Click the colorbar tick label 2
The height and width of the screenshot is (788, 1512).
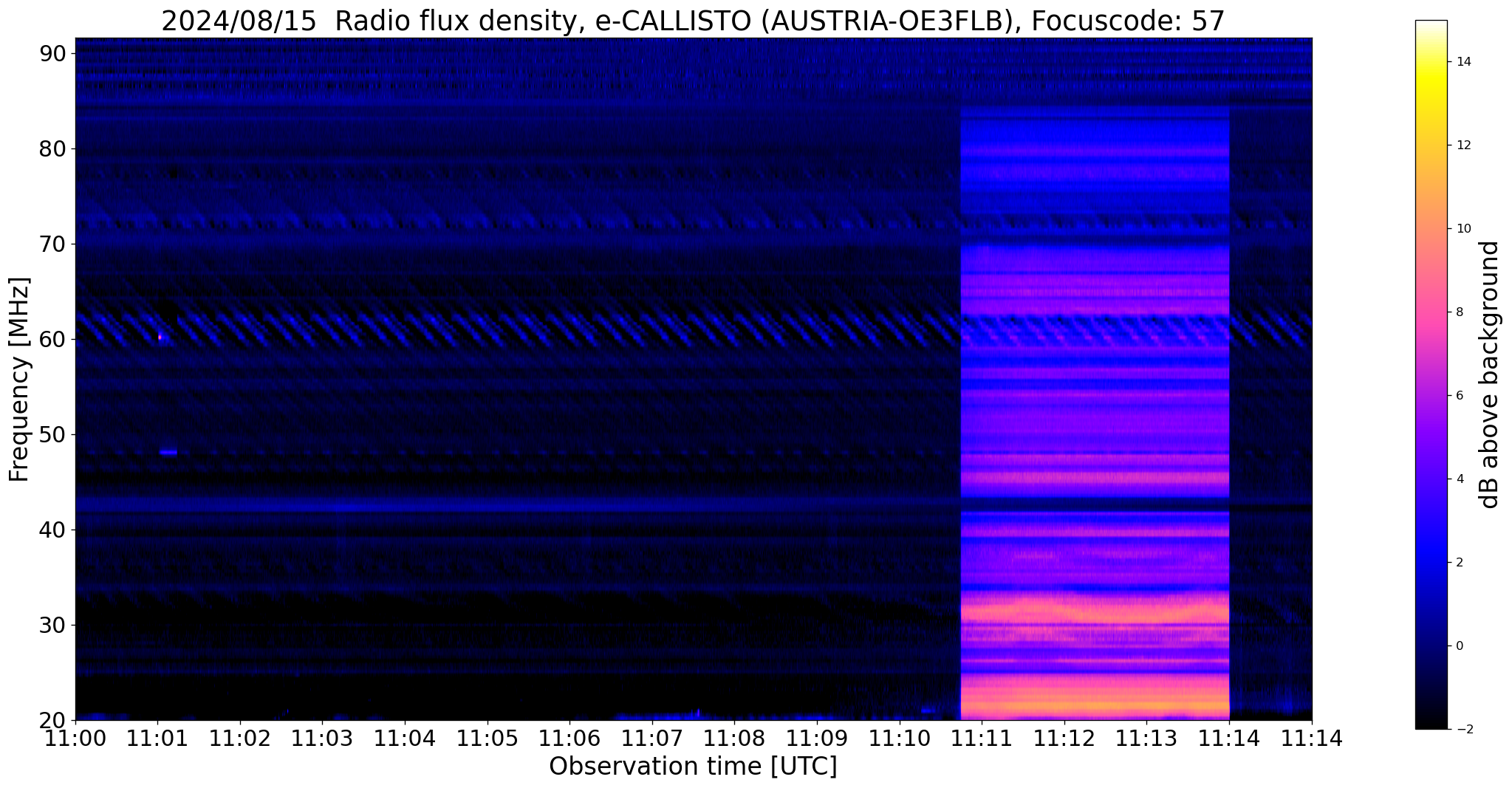[1459, 563]
